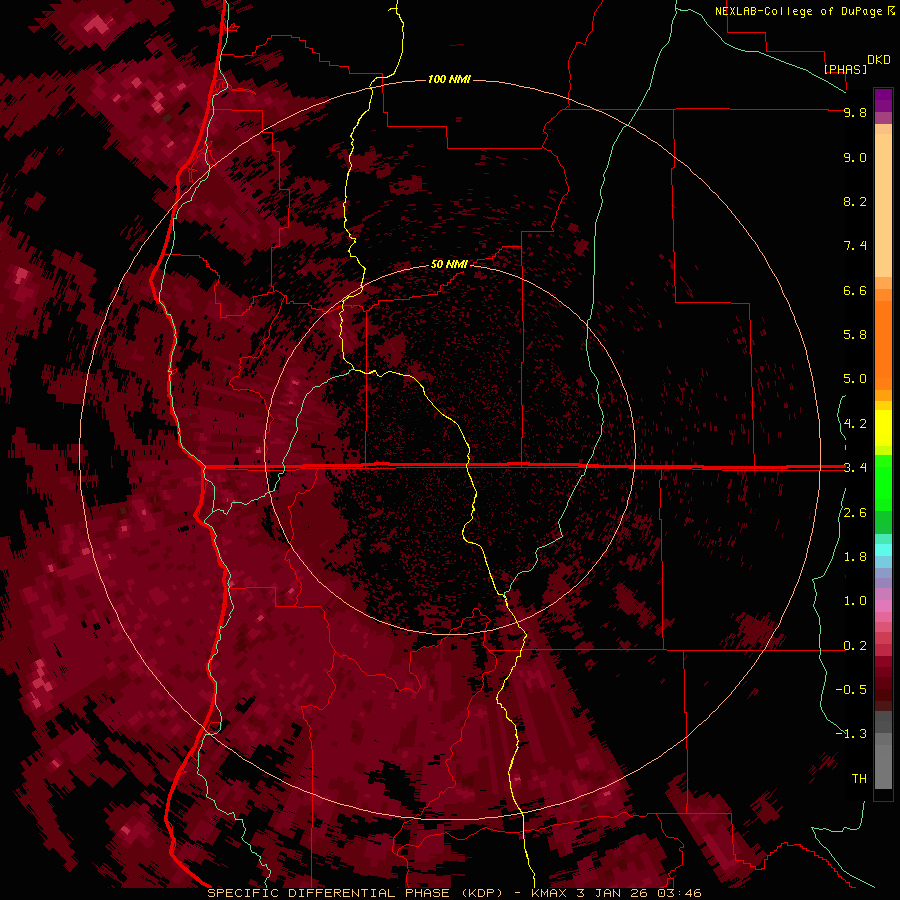
Task: Click the -0.5 scale value
Action: pos(851,690)
